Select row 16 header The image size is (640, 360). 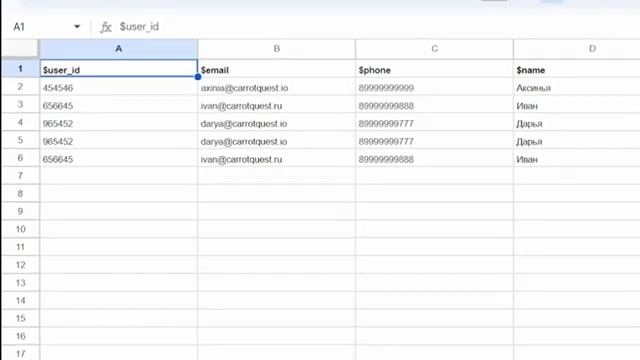coord(20,336)
